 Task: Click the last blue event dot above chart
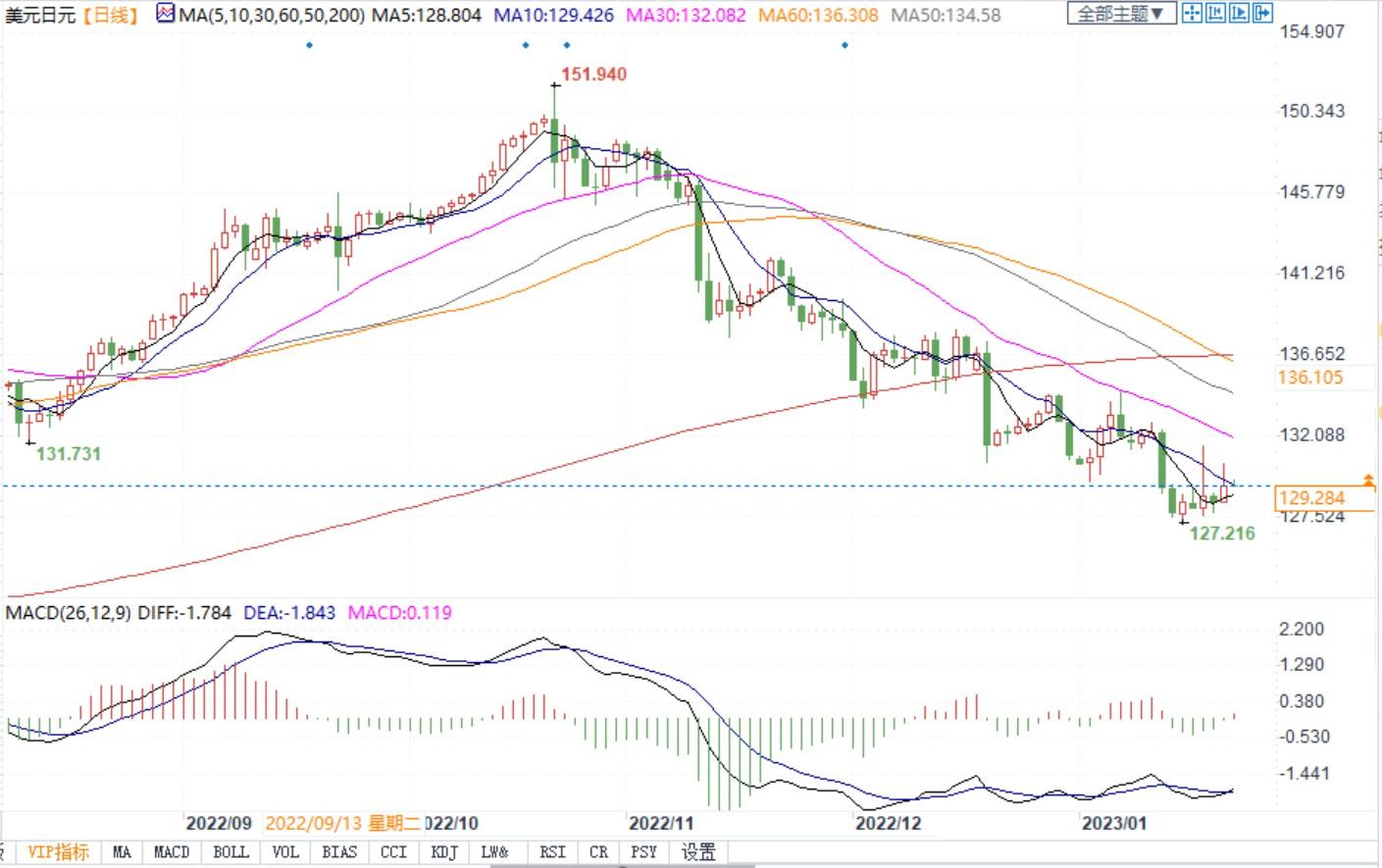pyautogui.click(x=845, y=45)
